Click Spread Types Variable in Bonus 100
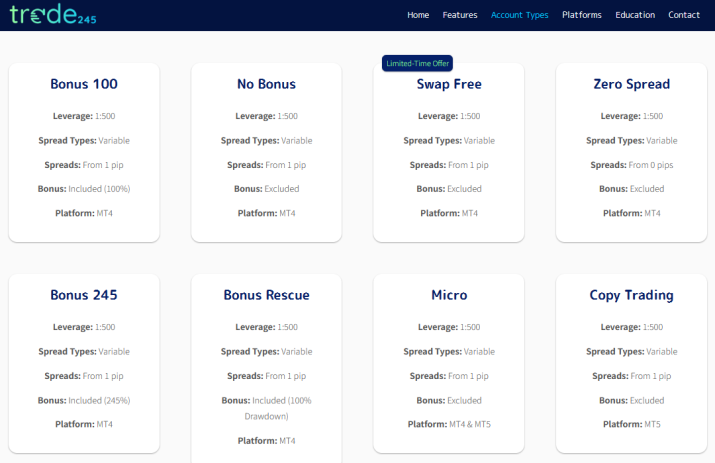This screenshot has width=715, height=463. click(x=84, y=140)
